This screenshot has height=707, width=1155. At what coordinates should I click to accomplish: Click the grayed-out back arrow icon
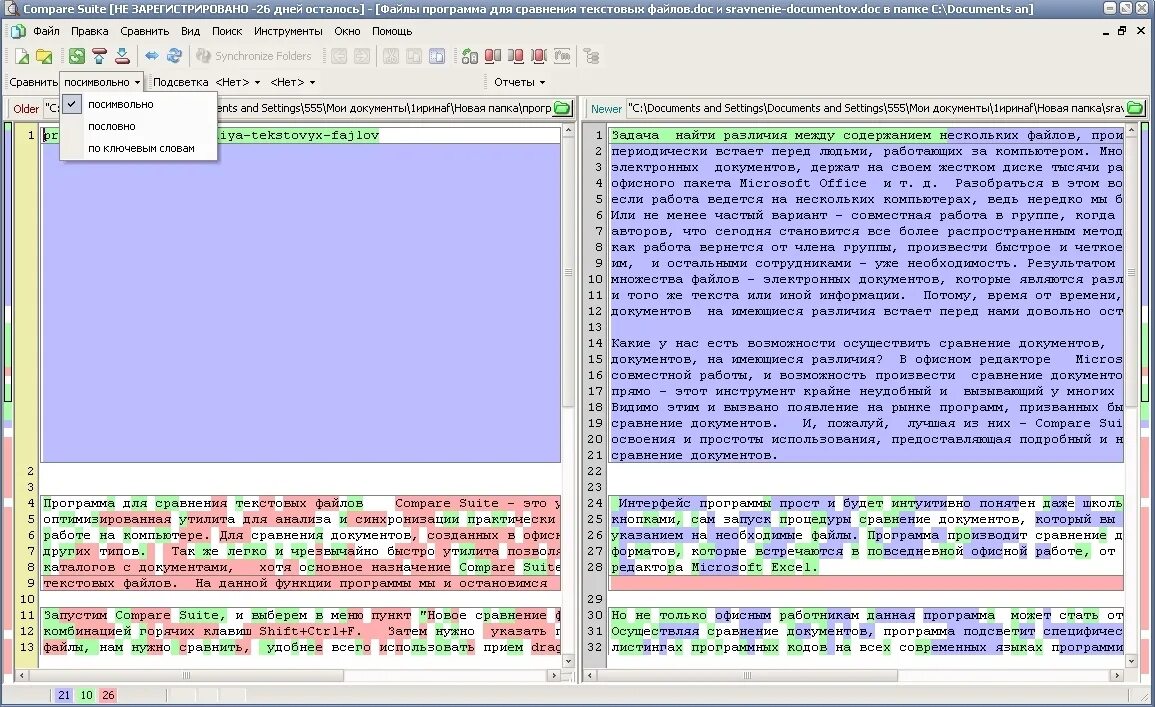coord(339,56)
